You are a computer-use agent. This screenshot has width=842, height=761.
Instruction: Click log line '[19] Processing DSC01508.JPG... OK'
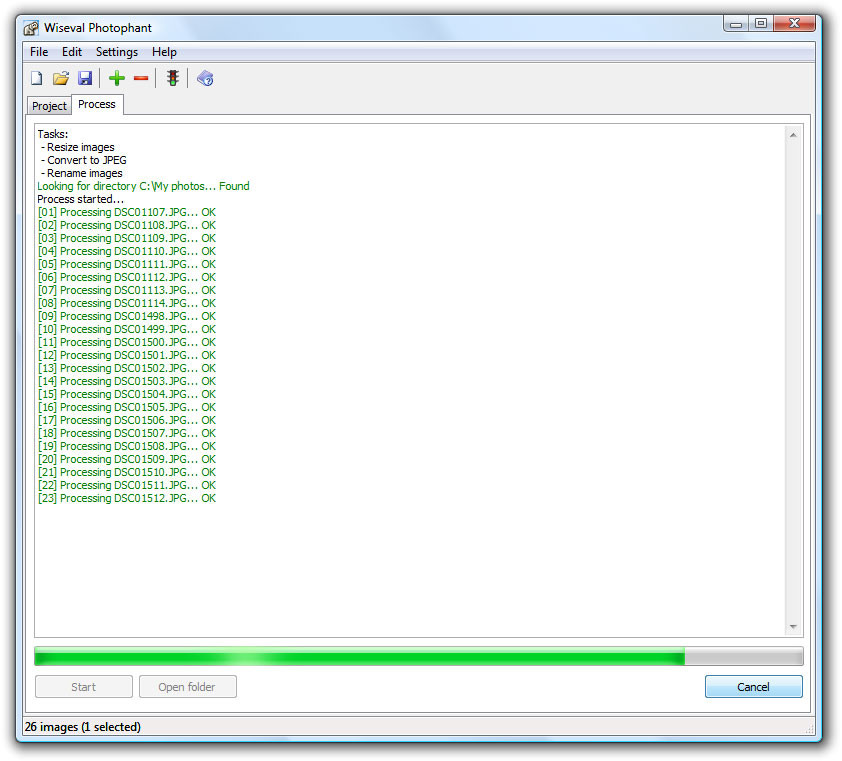(127, 446)
